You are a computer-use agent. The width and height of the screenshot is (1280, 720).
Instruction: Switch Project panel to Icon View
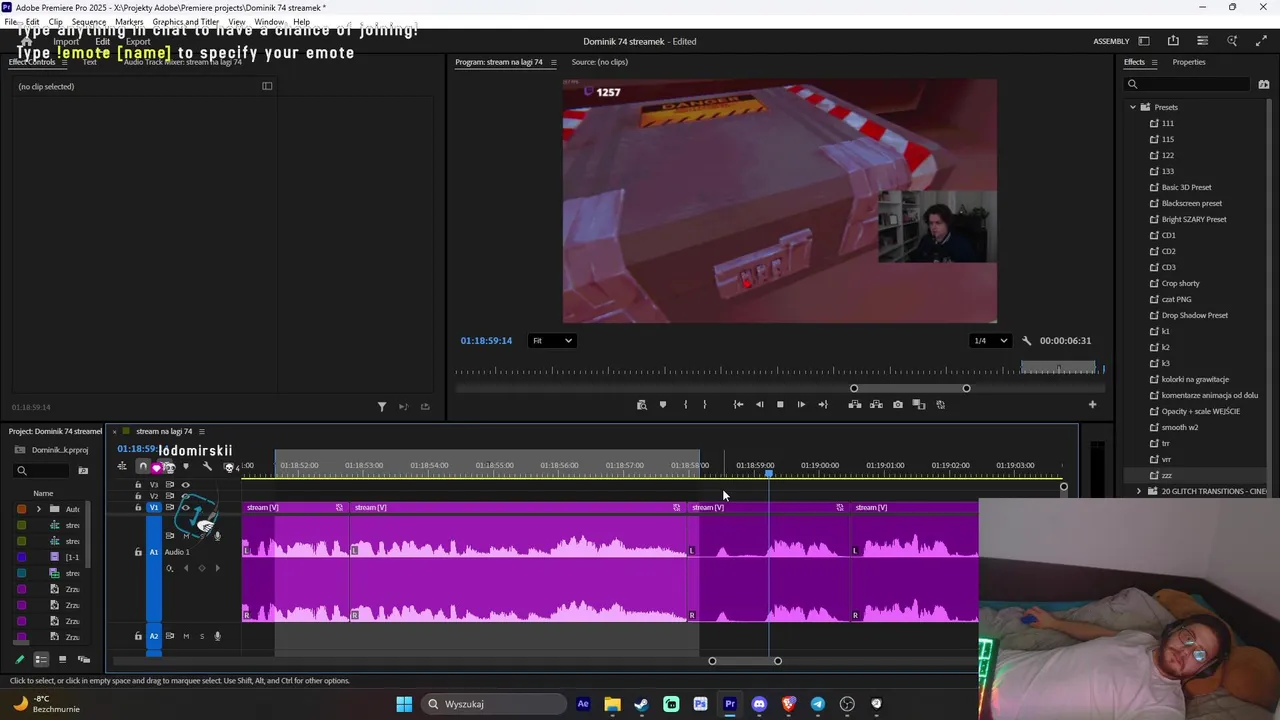(x=62, y=660)
